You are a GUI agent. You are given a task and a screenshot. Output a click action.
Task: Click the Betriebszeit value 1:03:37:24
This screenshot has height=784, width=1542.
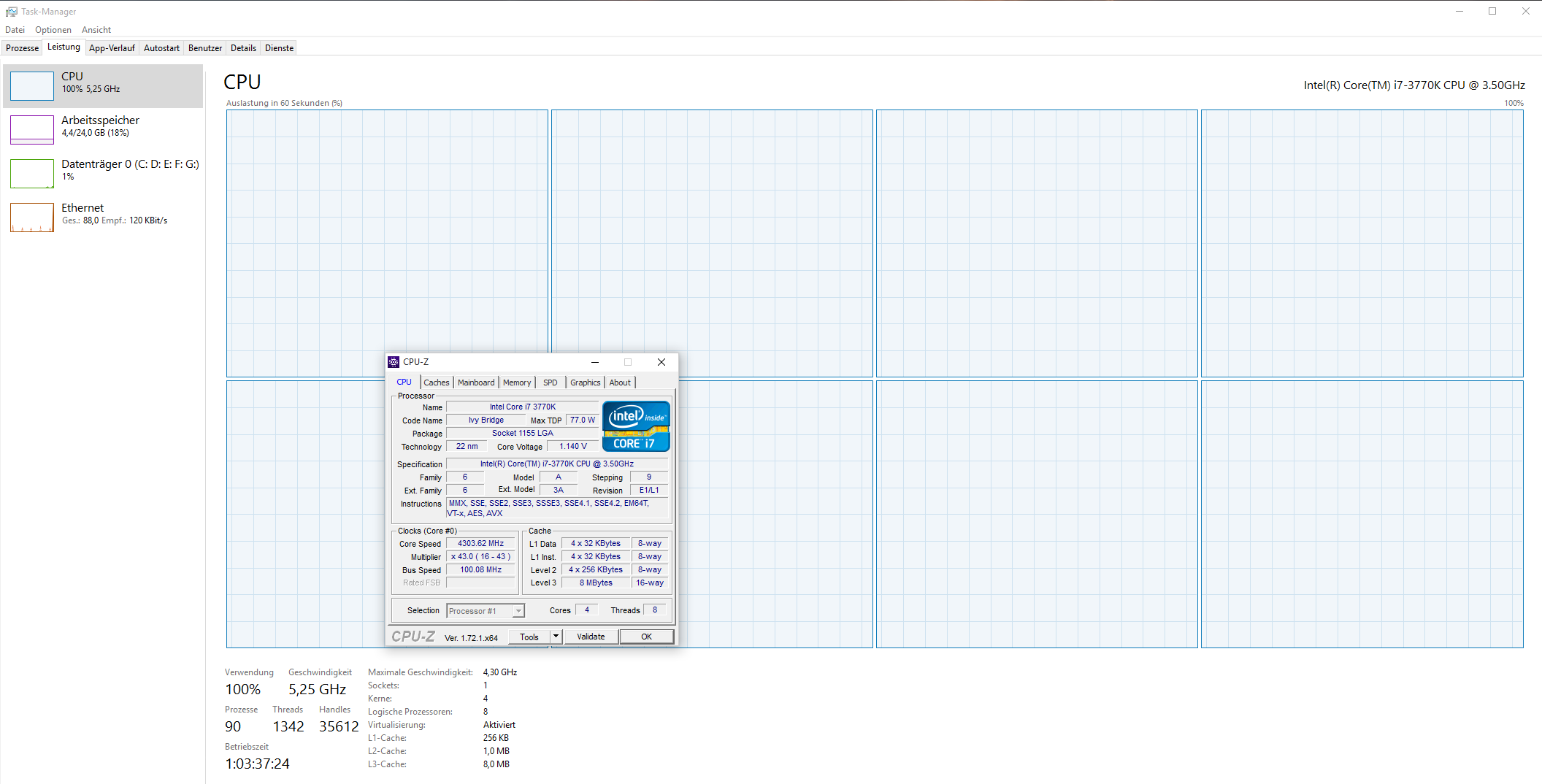tap(257, 764)
